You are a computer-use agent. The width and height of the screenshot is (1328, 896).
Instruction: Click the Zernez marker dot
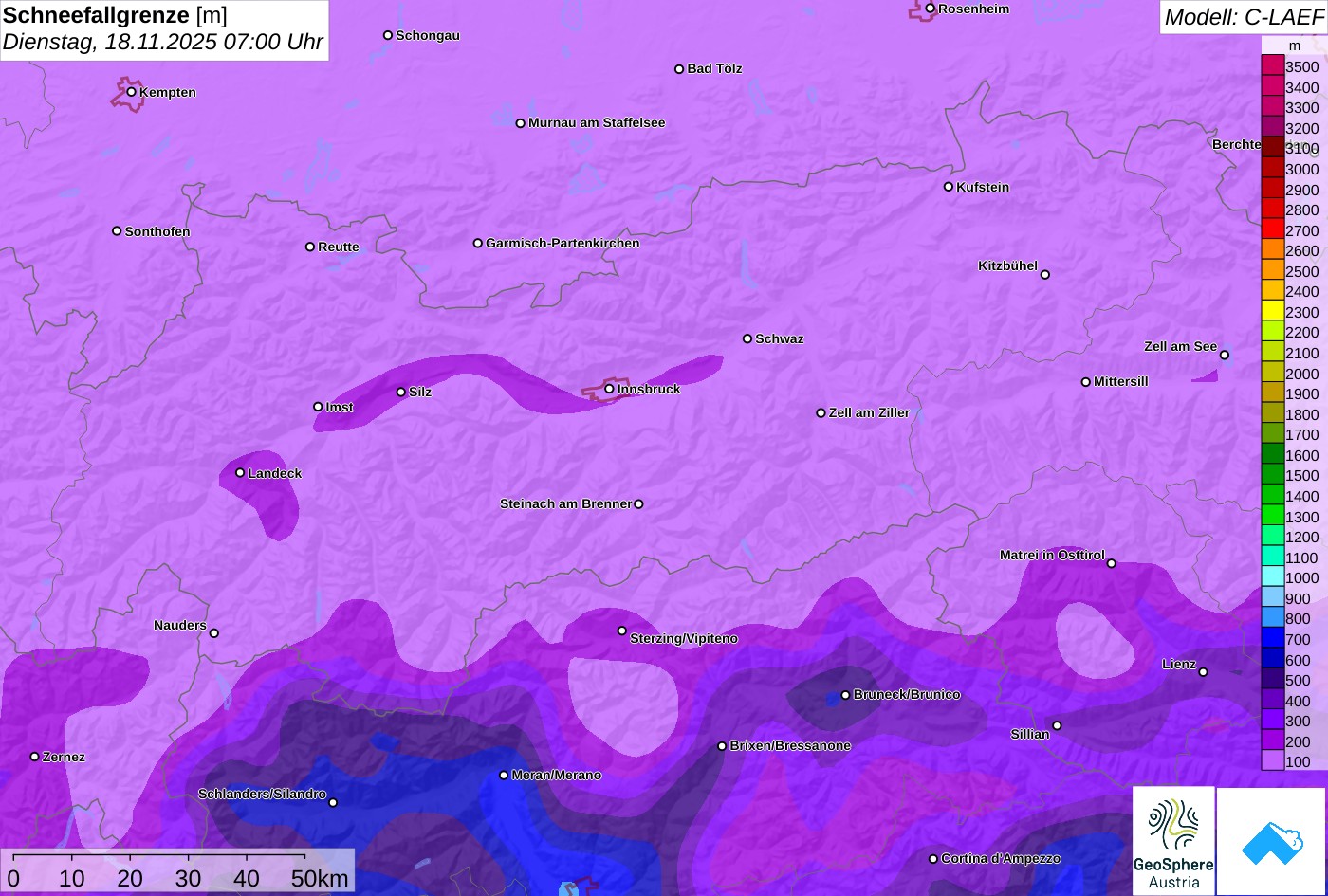[34, 757]
